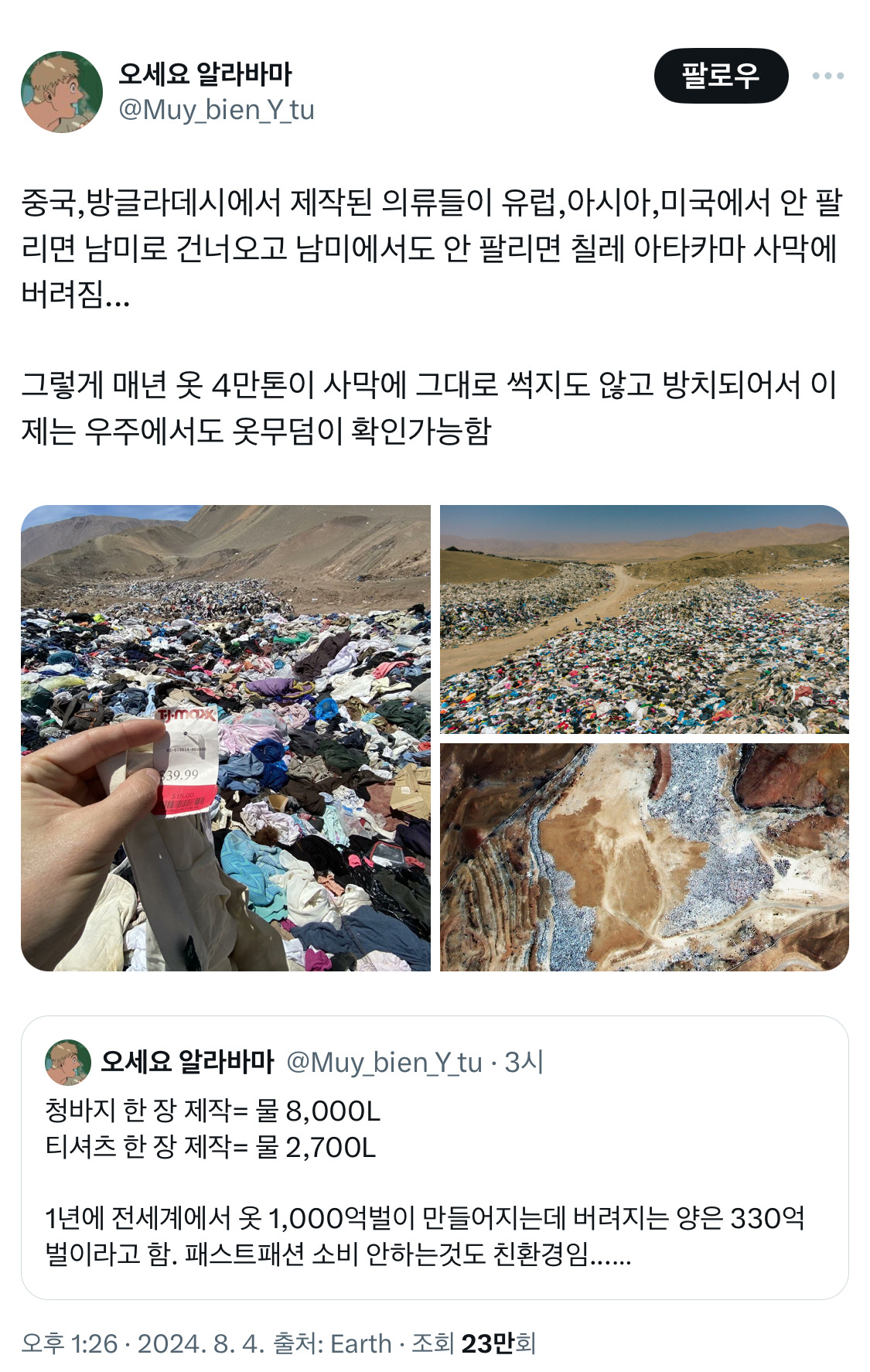Tap the quoted tweet's small avatar
The width and height of the screenshot is (870, 1372).
68,1062
